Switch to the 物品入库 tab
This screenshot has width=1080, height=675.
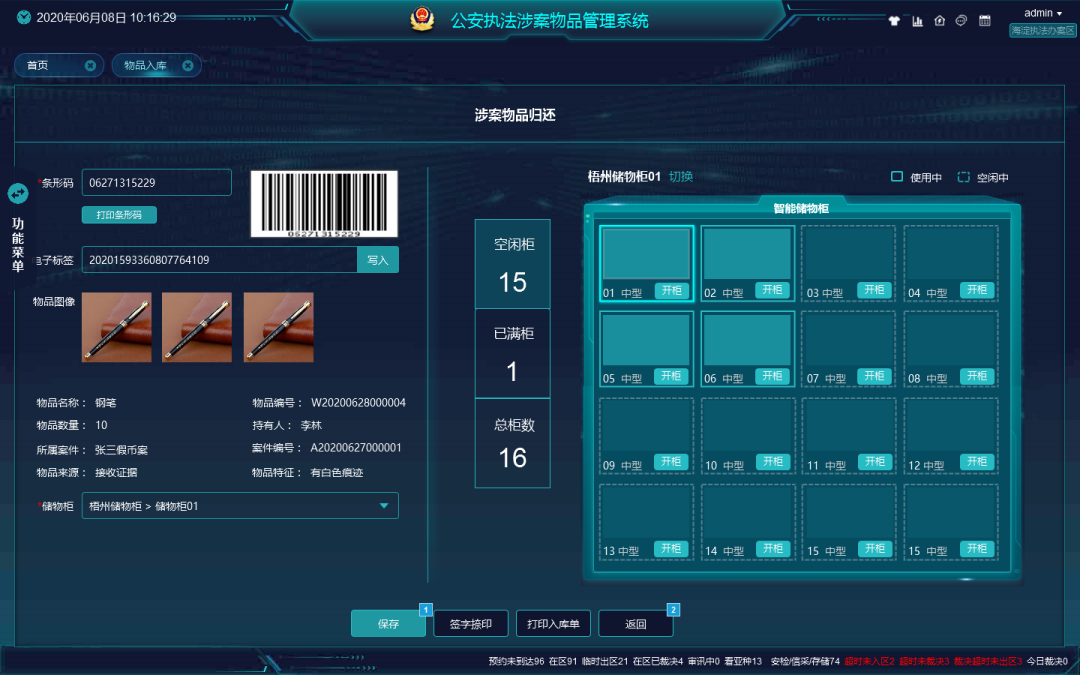[148, 64]
